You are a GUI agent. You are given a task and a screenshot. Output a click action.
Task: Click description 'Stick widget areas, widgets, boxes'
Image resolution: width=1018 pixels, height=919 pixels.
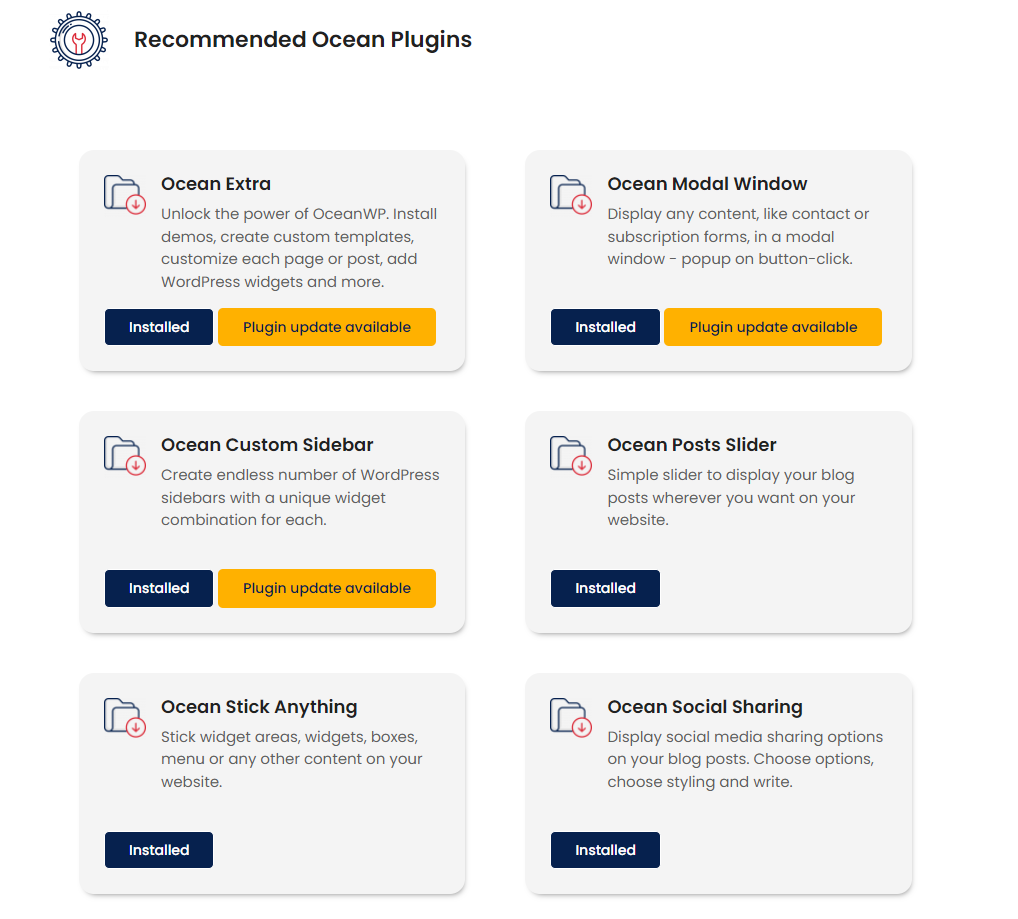[x=292, y=759]
